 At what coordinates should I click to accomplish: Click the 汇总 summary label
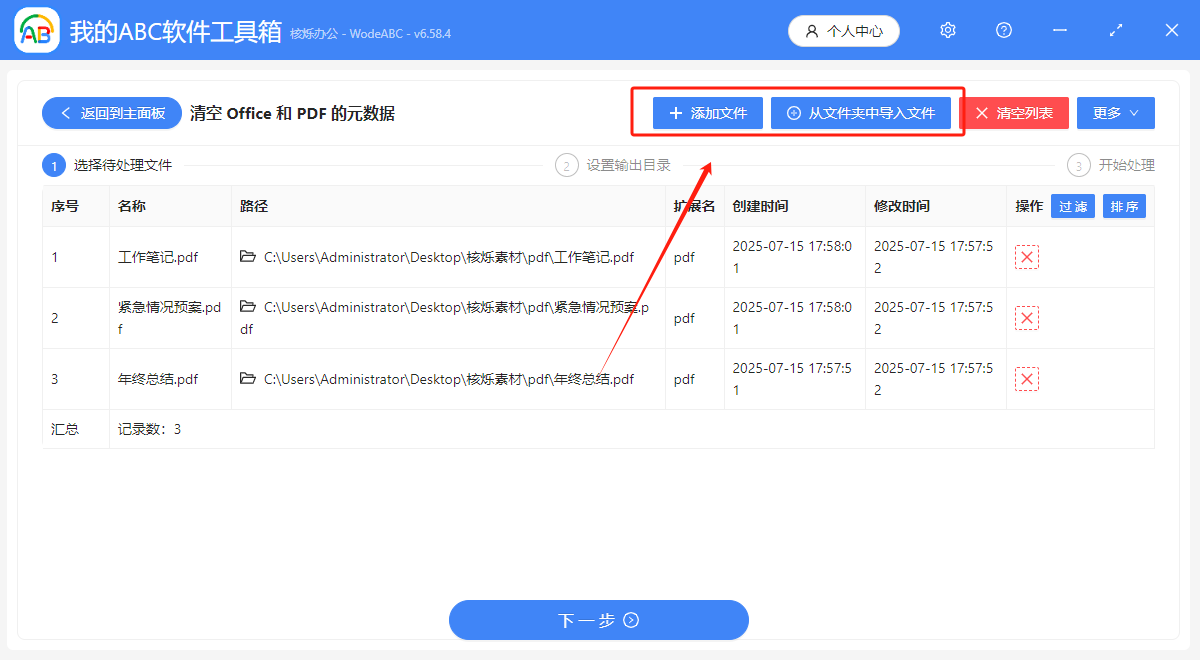coord(65,429)
